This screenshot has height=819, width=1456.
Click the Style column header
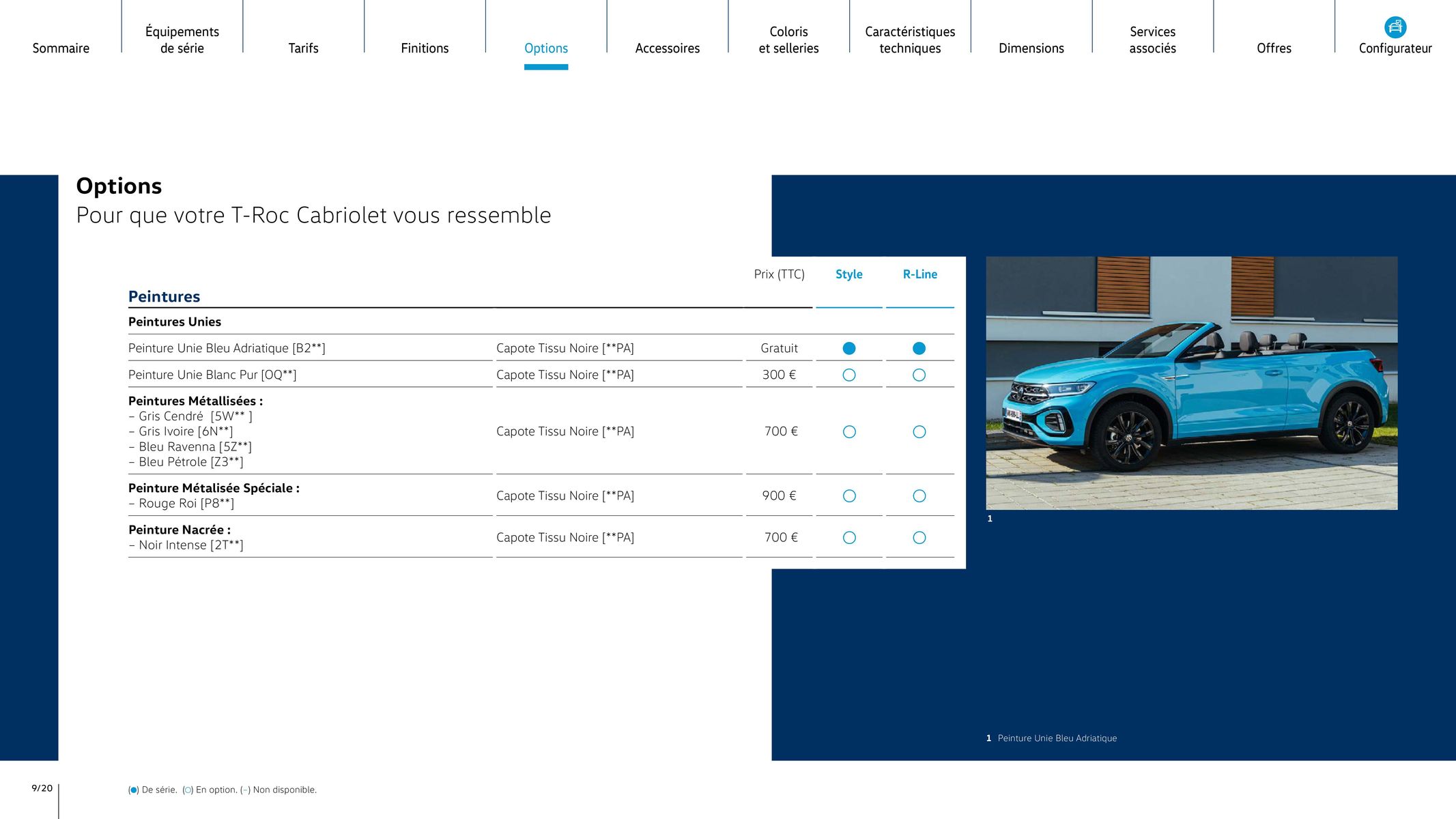pyautogui.click(x=849, y=274)
